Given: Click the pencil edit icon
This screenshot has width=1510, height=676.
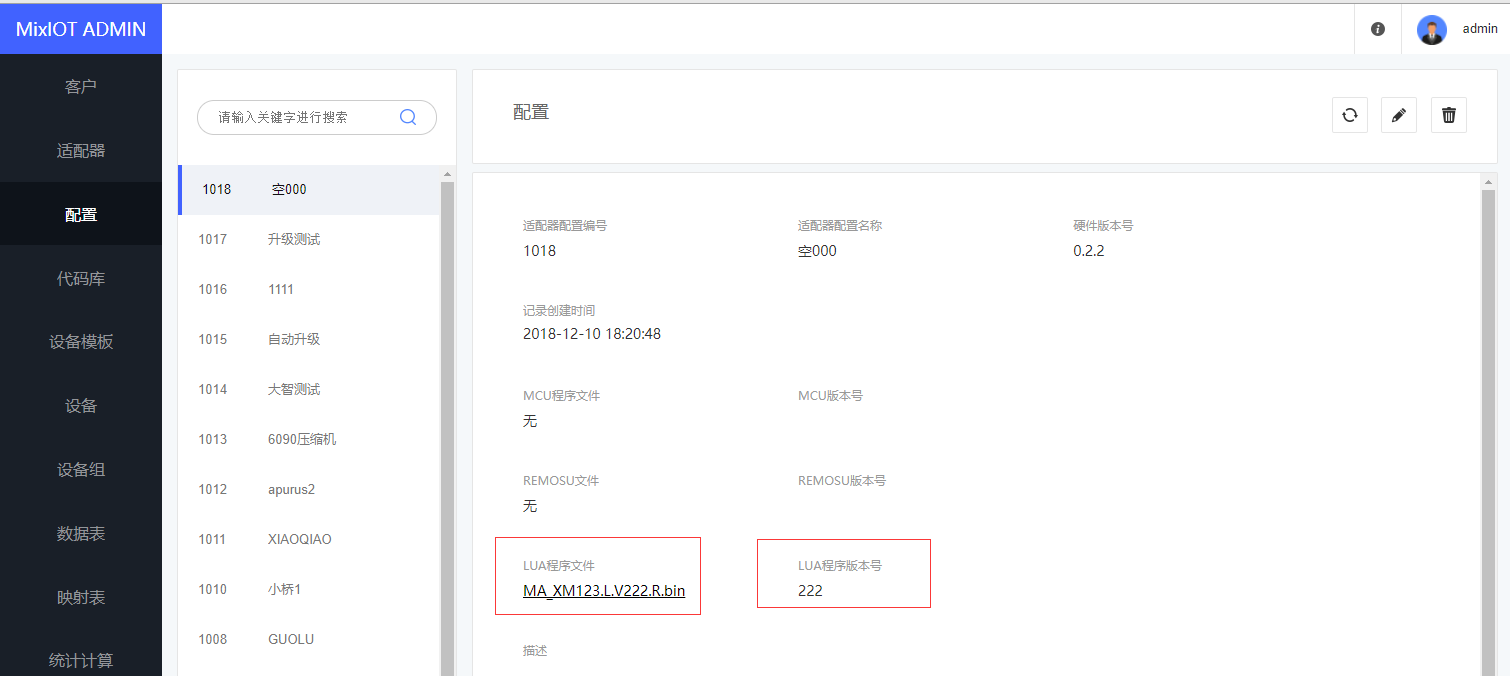Looking at the screenshot, I should [1398, 115].
